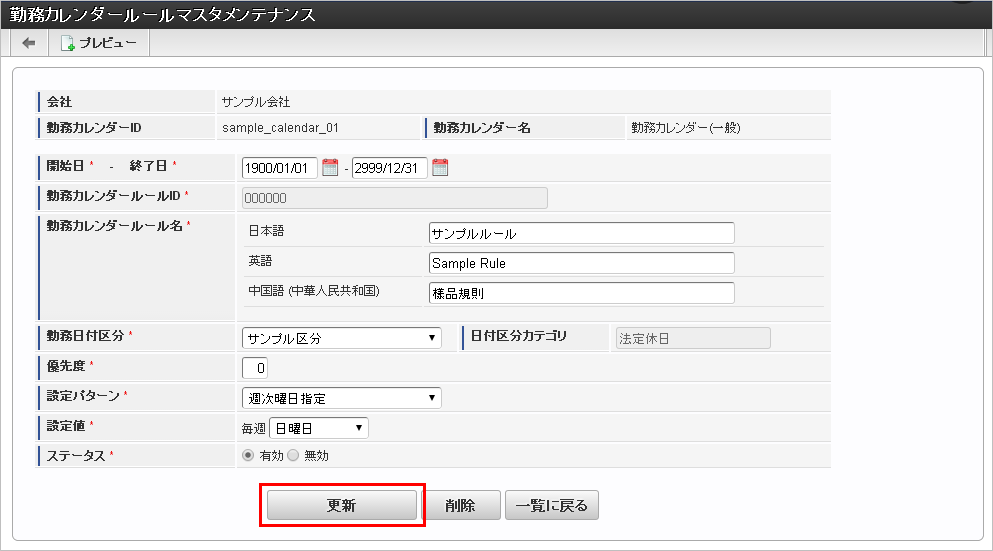
Task: Click the 削除 delete button
Action: [460, 505]
